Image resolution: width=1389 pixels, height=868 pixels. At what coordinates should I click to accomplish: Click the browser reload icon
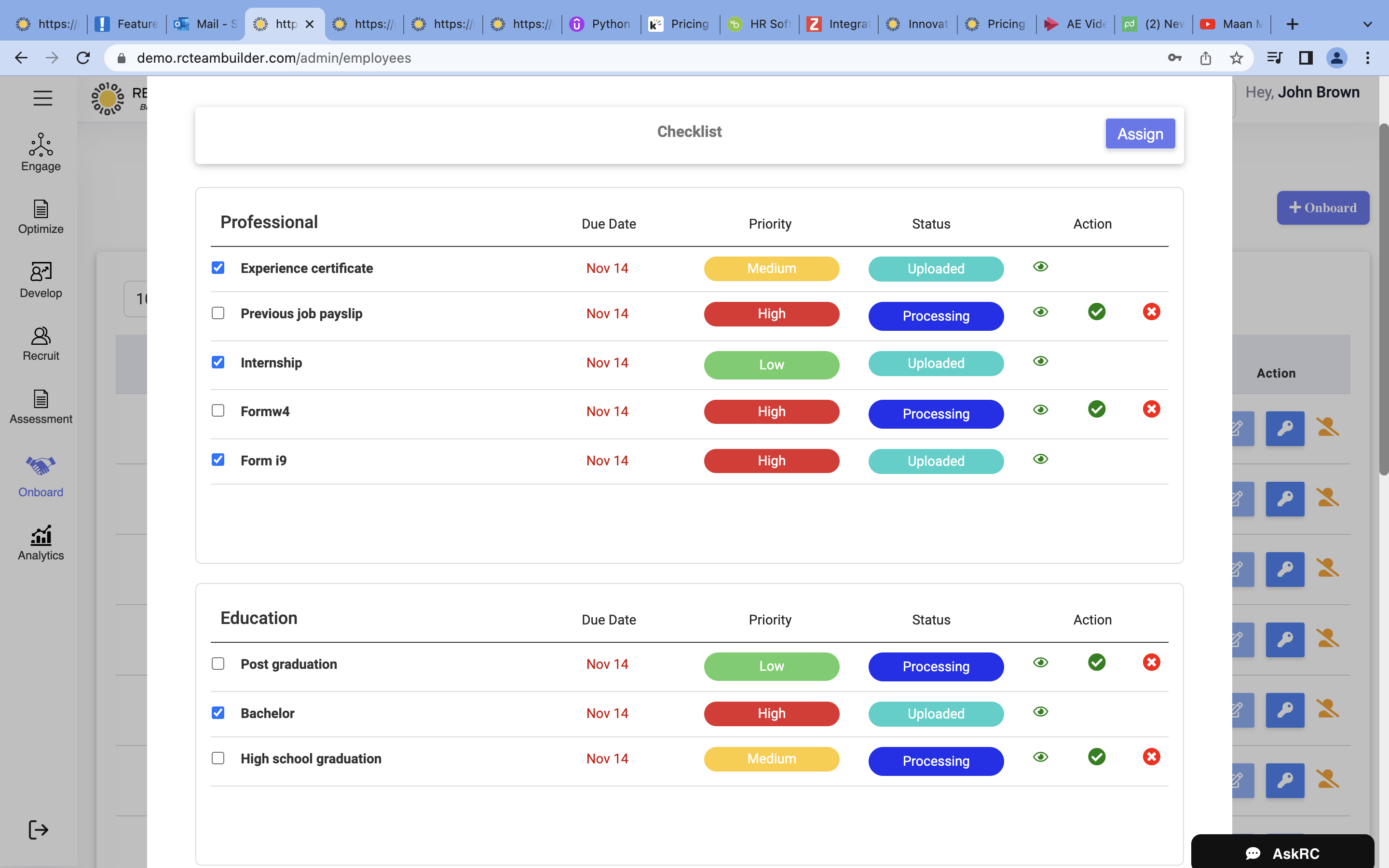coord(83,58)
